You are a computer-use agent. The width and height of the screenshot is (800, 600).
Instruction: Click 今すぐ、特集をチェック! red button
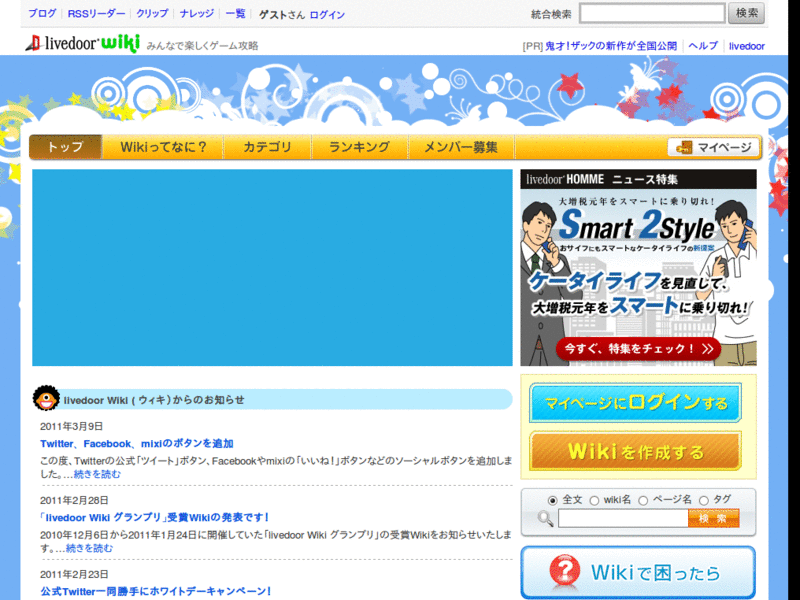coord(638,349)
